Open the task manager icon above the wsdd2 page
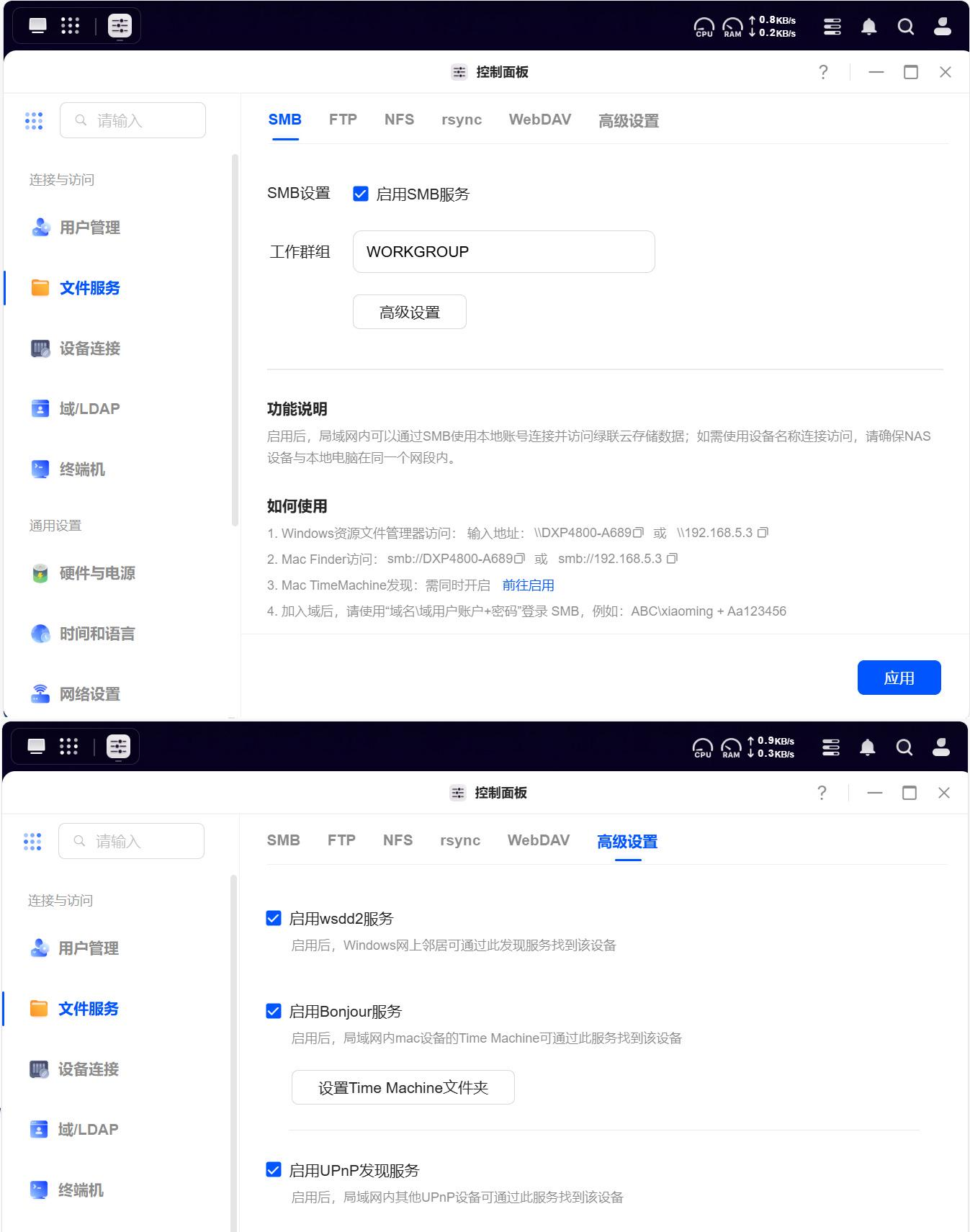This screenshot has height=1232, width=970. click(831, 747)
